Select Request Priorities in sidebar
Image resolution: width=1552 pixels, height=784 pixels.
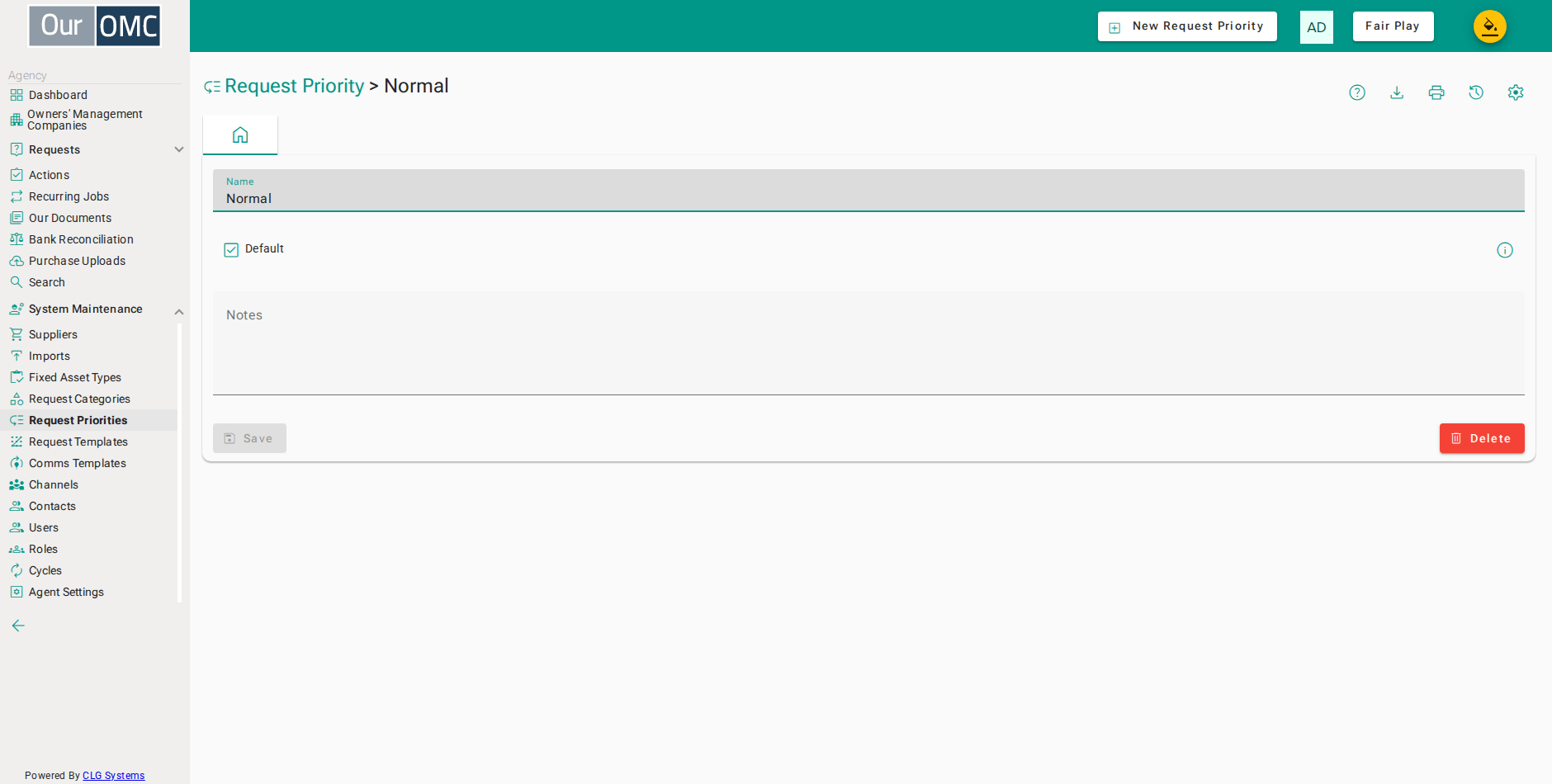tap(88, 420)
